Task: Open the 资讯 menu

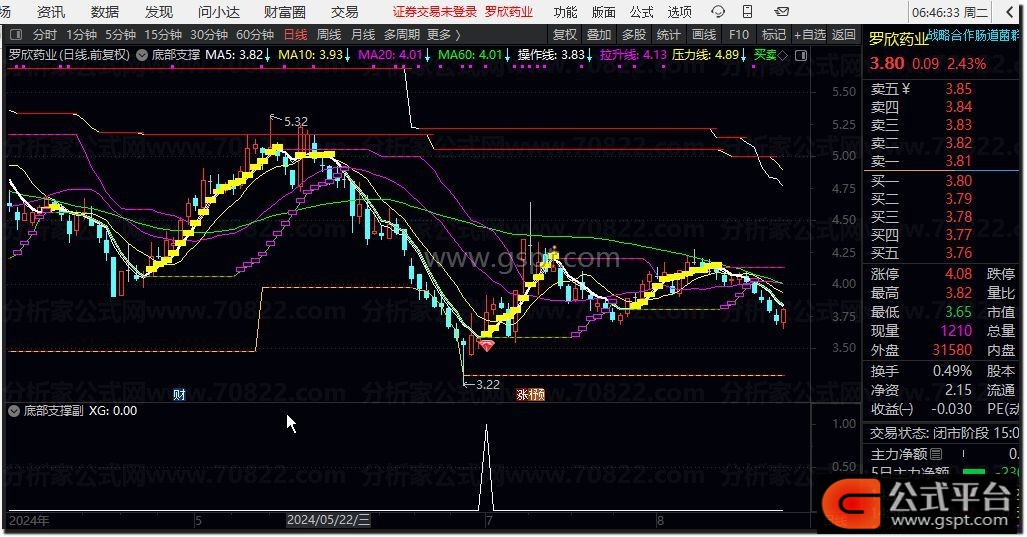Action: [x=51, y=12]
